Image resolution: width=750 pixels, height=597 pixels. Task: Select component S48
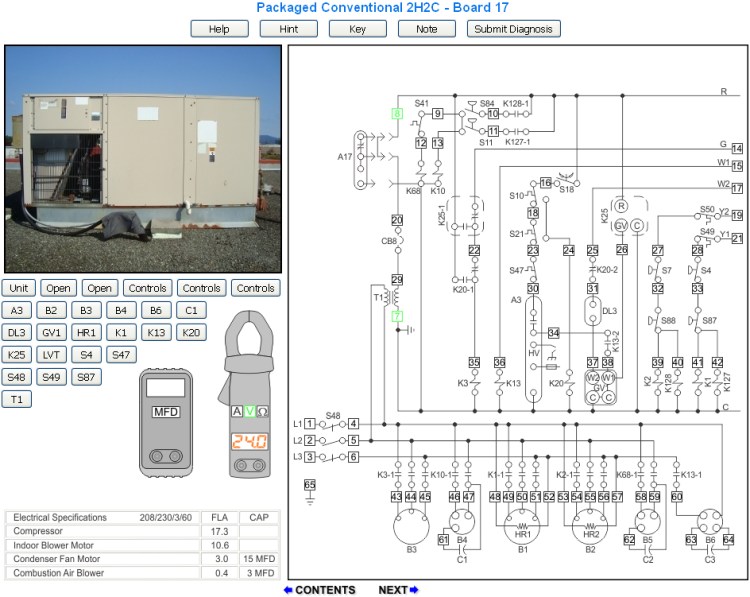coord(17,377)
